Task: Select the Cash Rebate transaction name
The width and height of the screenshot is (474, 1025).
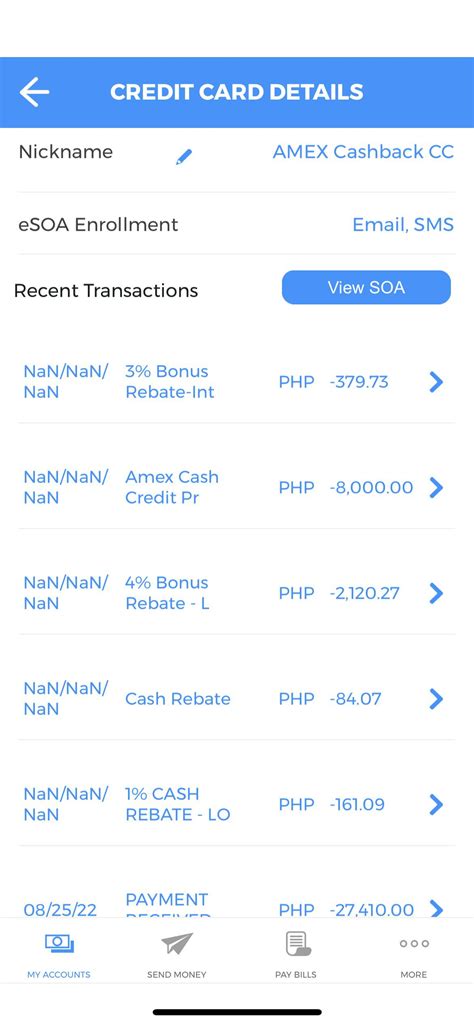Action: click(x=178, y=699)
